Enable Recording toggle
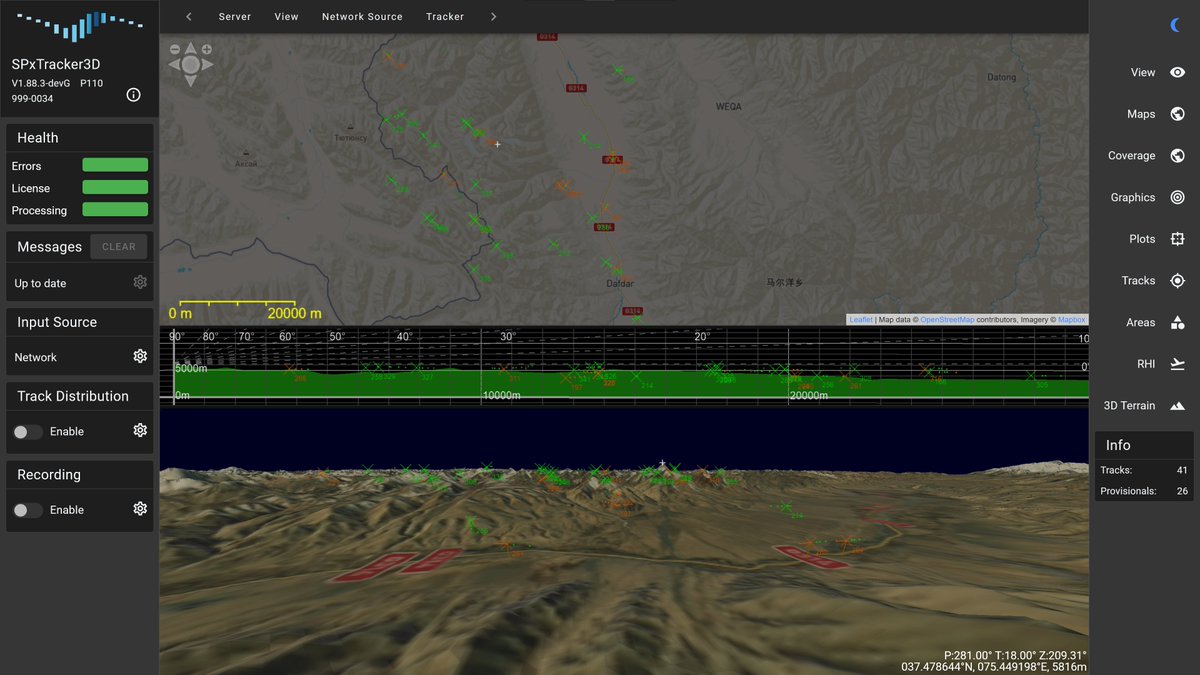This screenshot has height=675, width=1200. [28, 509]
